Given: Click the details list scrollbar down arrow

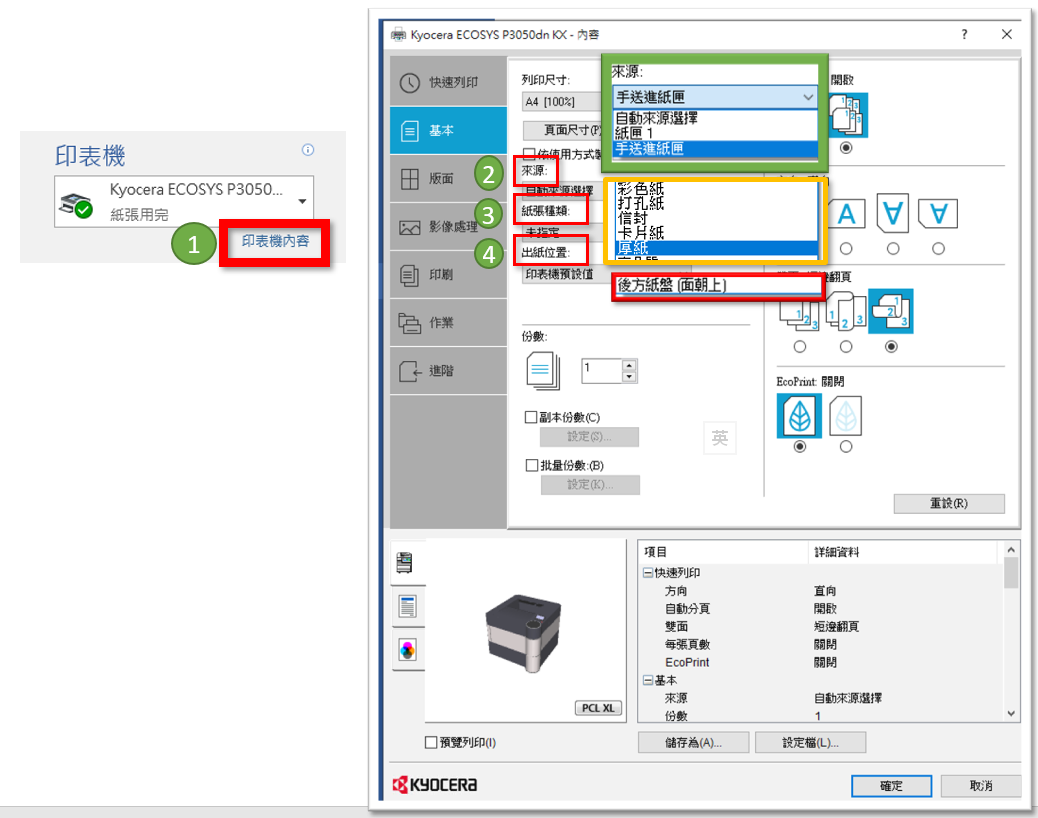Looking at the screenshot, I should [x=1011, y=713].
